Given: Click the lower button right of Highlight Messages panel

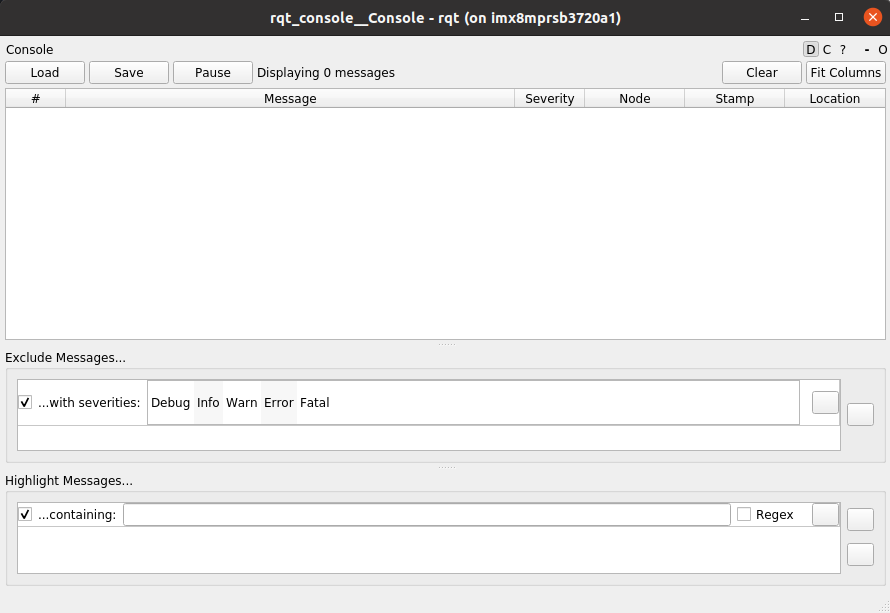Looking at the screenshot, I should [x=859, y=553].
